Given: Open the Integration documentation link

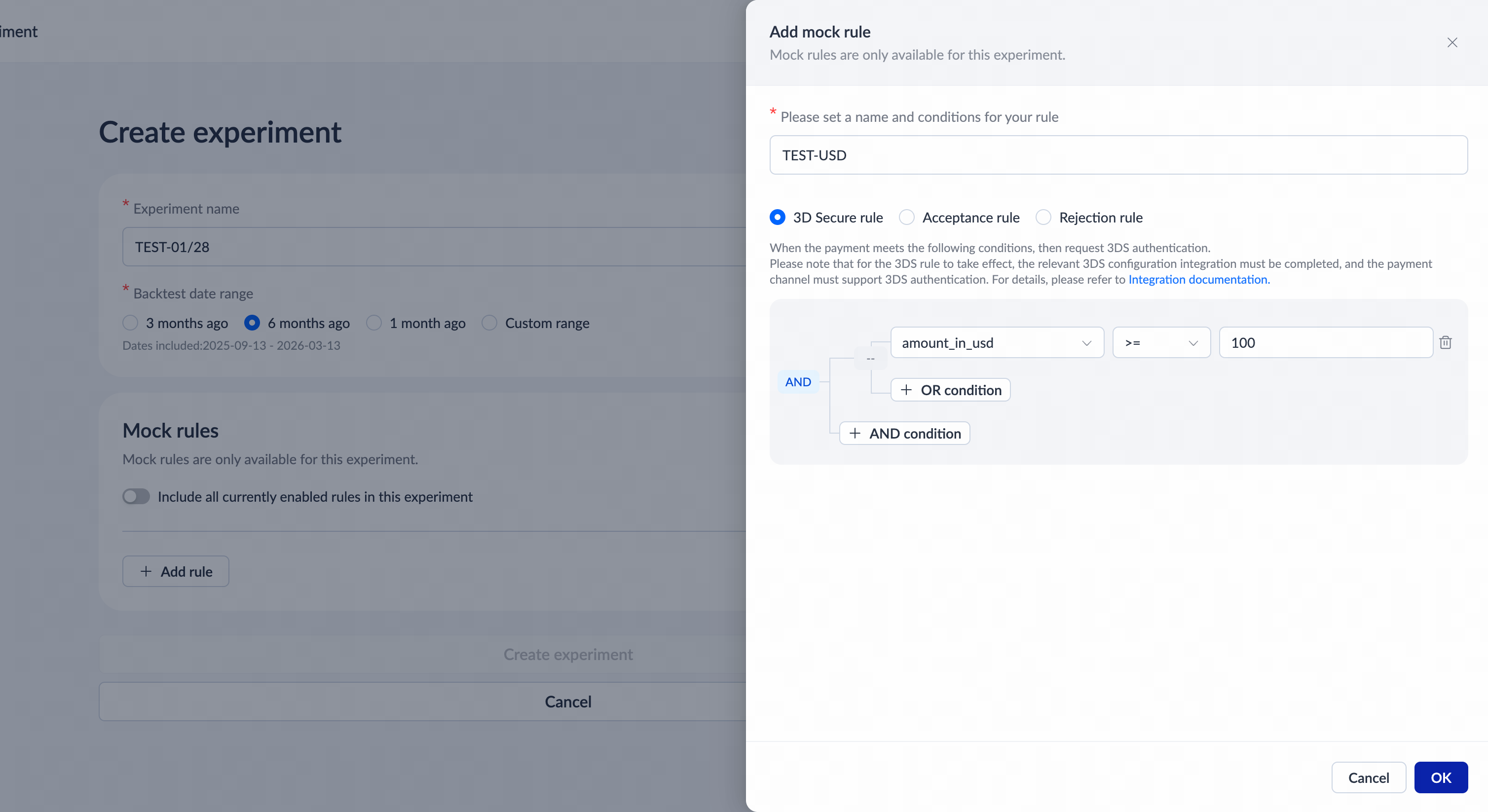Looking at the screenshot, I should [1198, 280].
